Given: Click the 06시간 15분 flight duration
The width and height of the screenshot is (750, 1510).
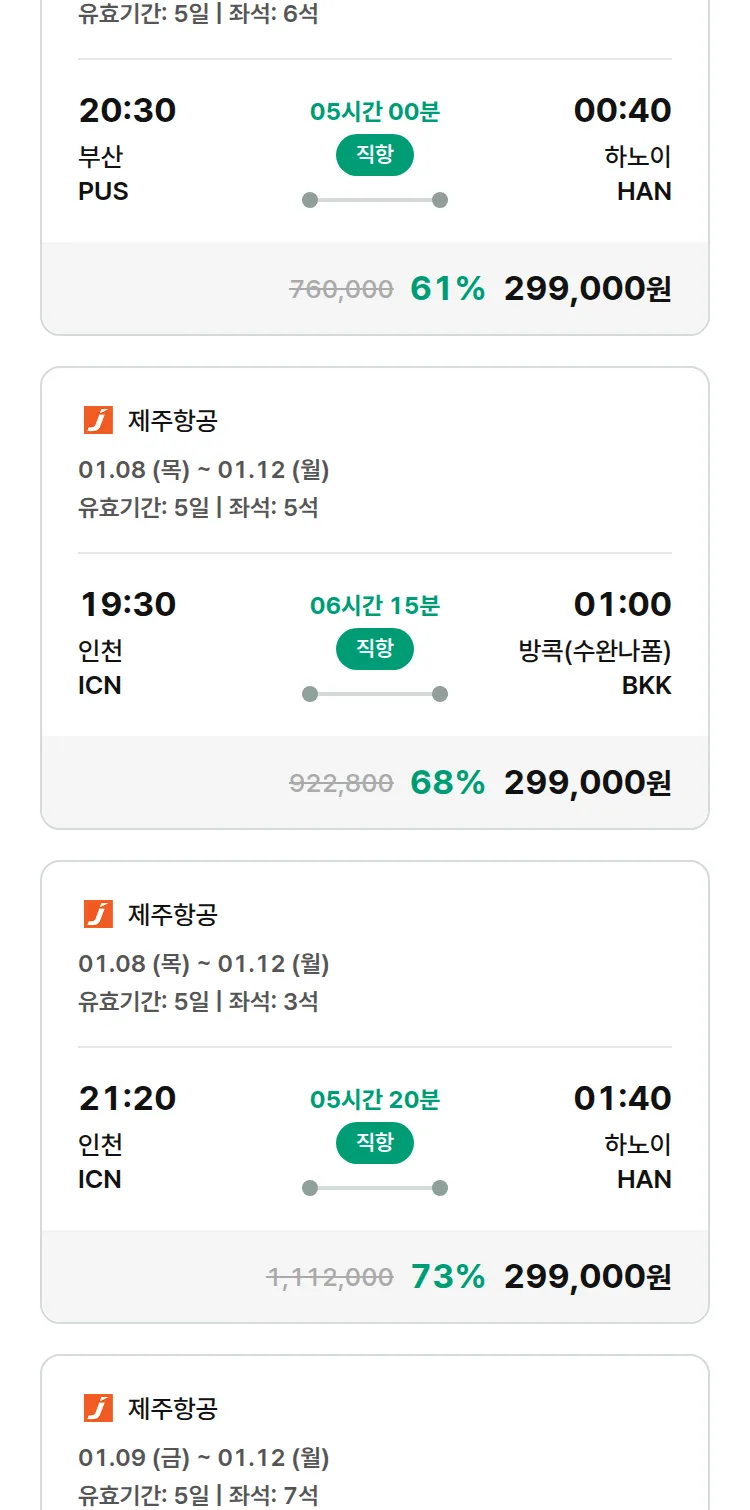Looking at the screenshot, I should pos(375,606).
